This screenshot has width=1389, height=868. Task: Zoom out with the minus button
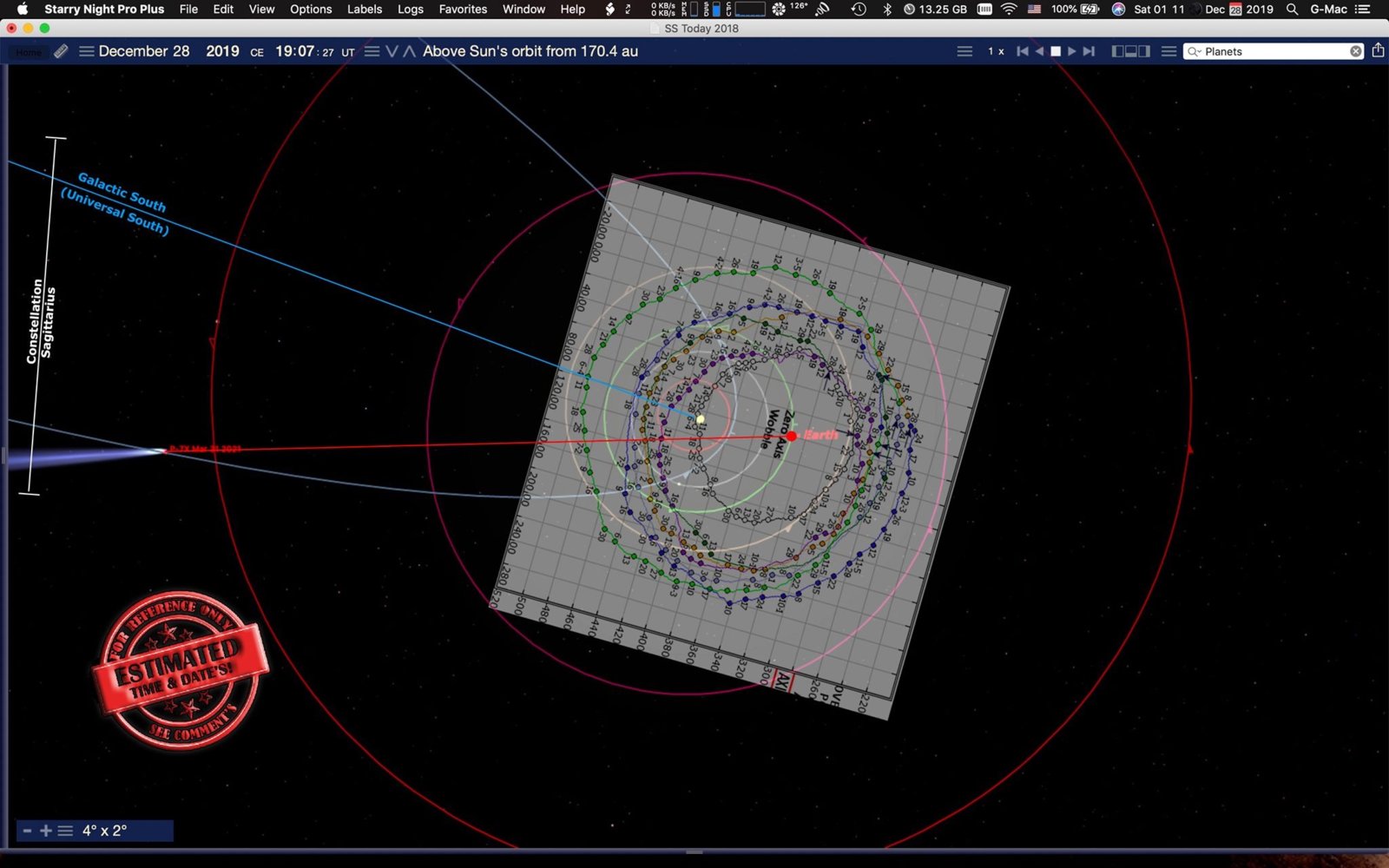click(x=27, y=831)
